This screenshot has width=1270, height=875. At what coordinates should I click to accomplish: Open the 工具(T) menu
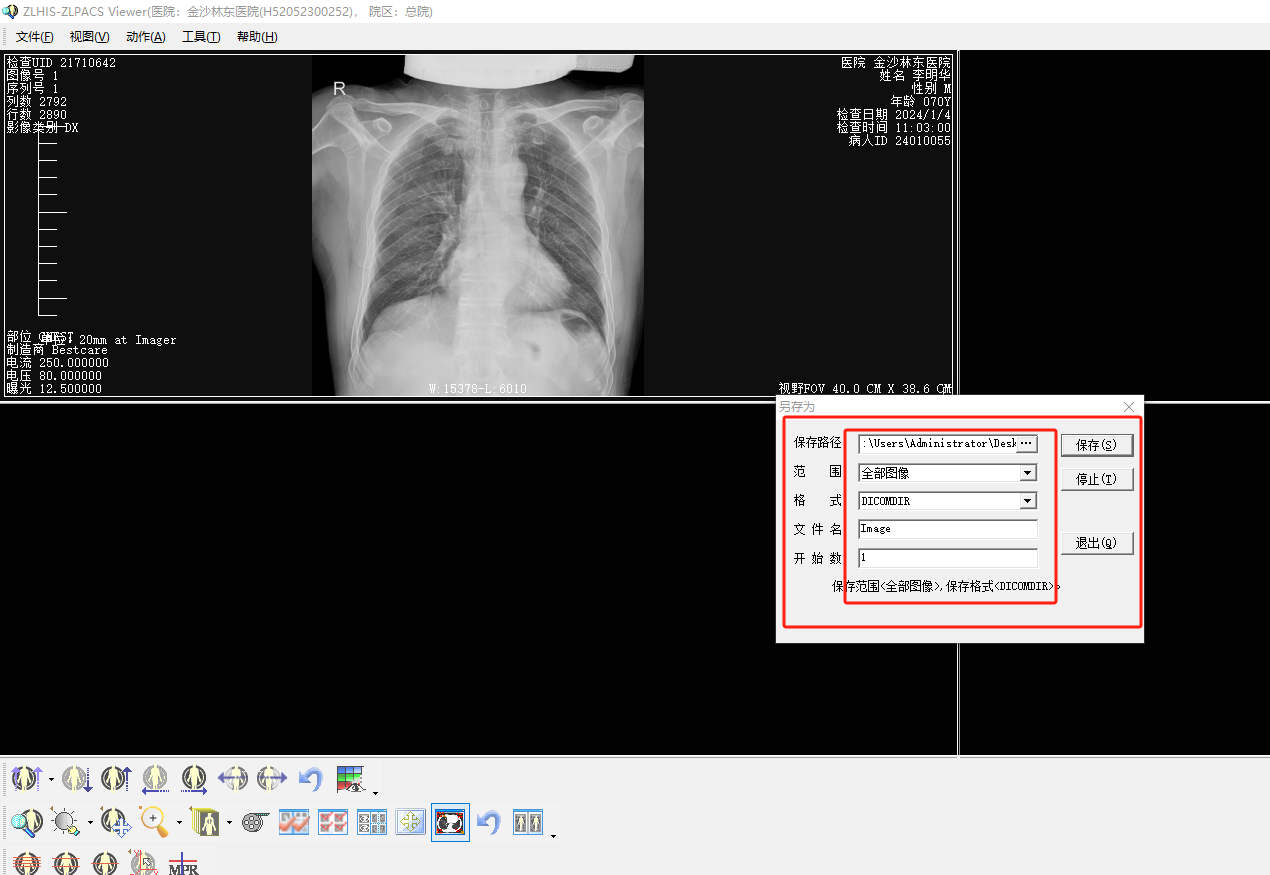tap(201, 37)
